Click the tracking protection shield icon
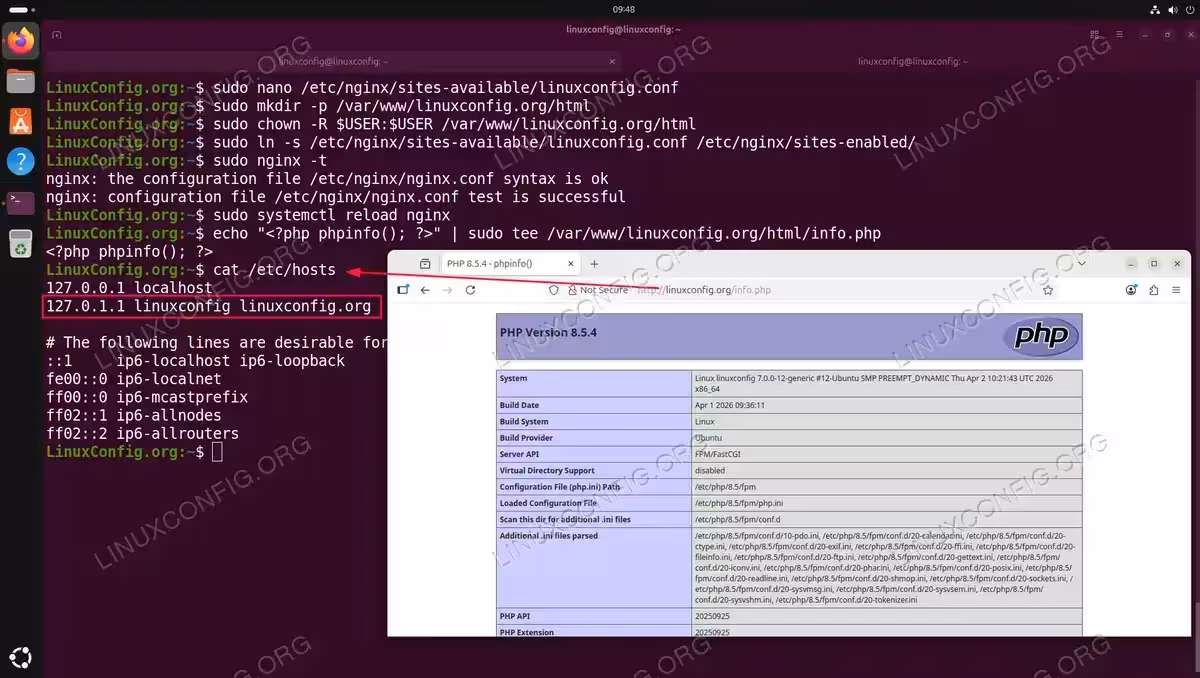Image resolution: width=1200 pixels, height=678 pixels. pyautogui.click(x=554, y=290)
